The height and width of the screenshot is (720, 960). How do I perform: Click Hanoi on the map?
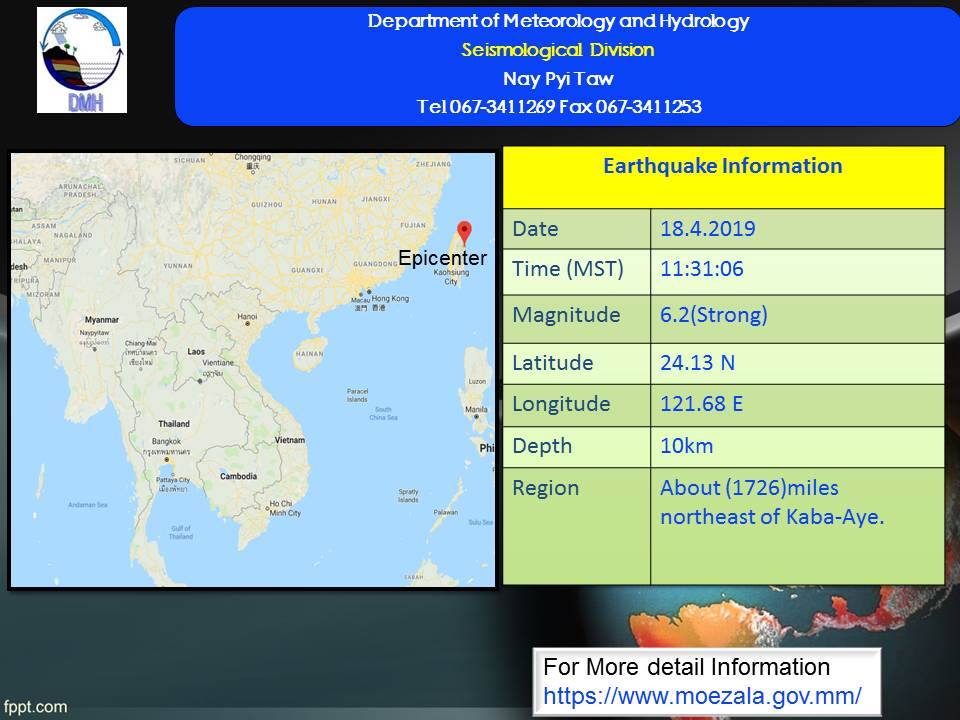pos(246,318)
